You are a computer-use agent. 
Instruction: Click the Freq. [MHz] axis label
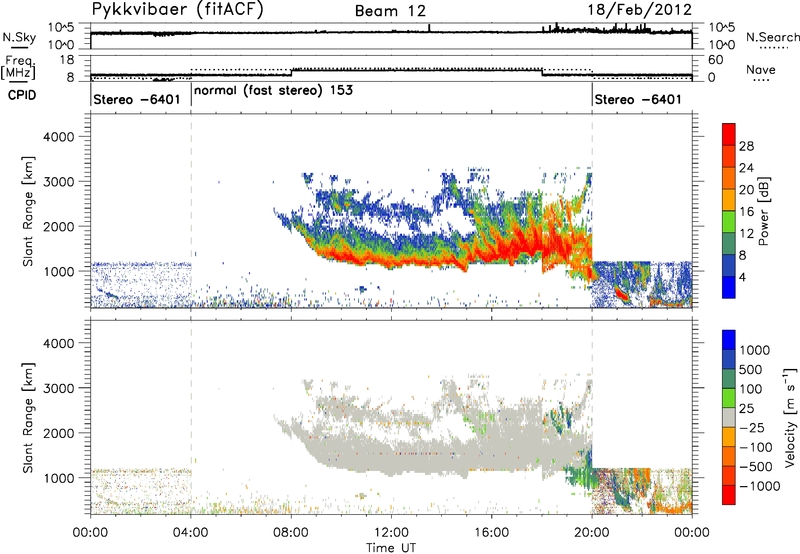point(19,68)
